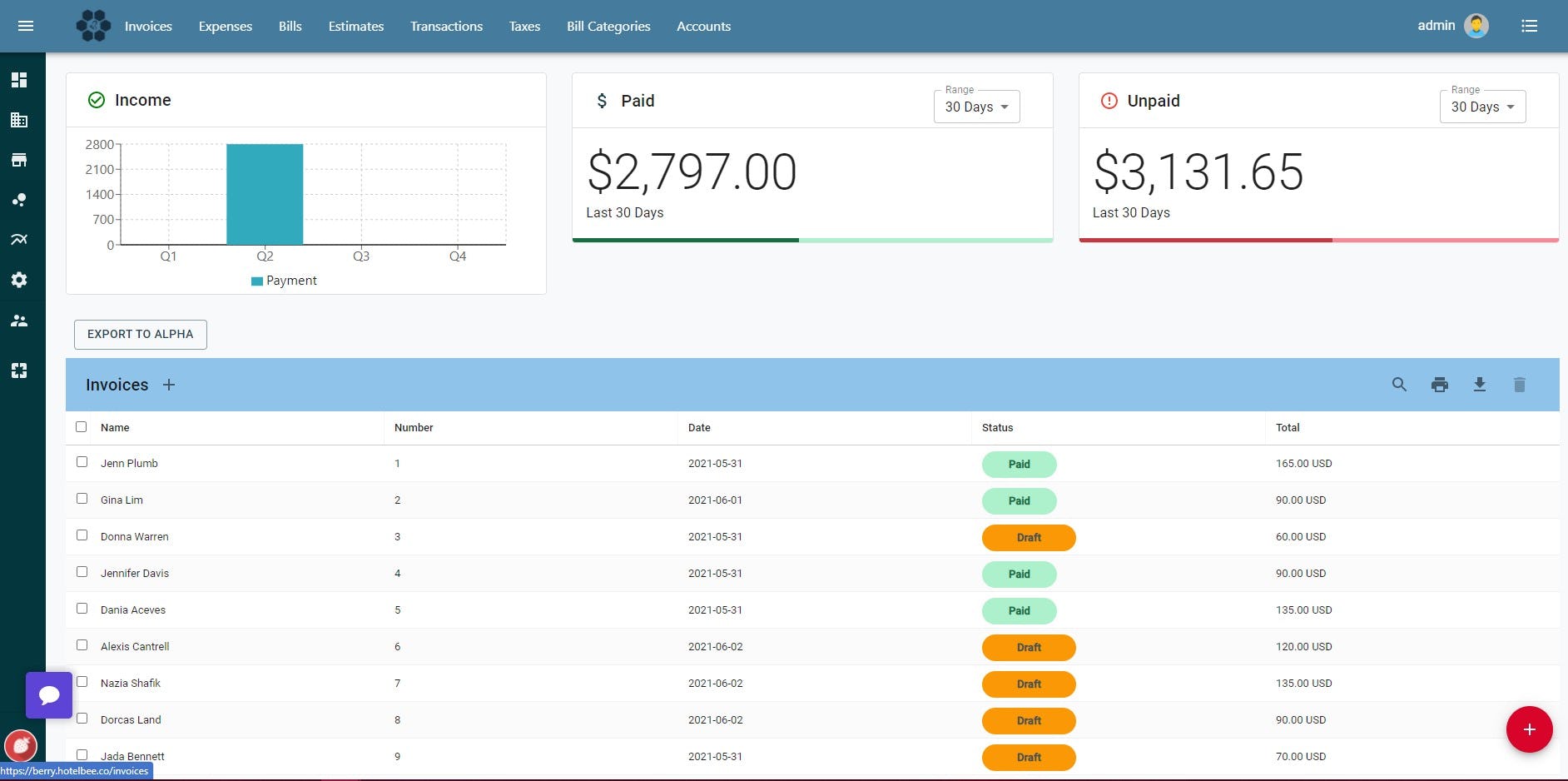Change the Unpaid card's 30 Days range

(1481, 106)
